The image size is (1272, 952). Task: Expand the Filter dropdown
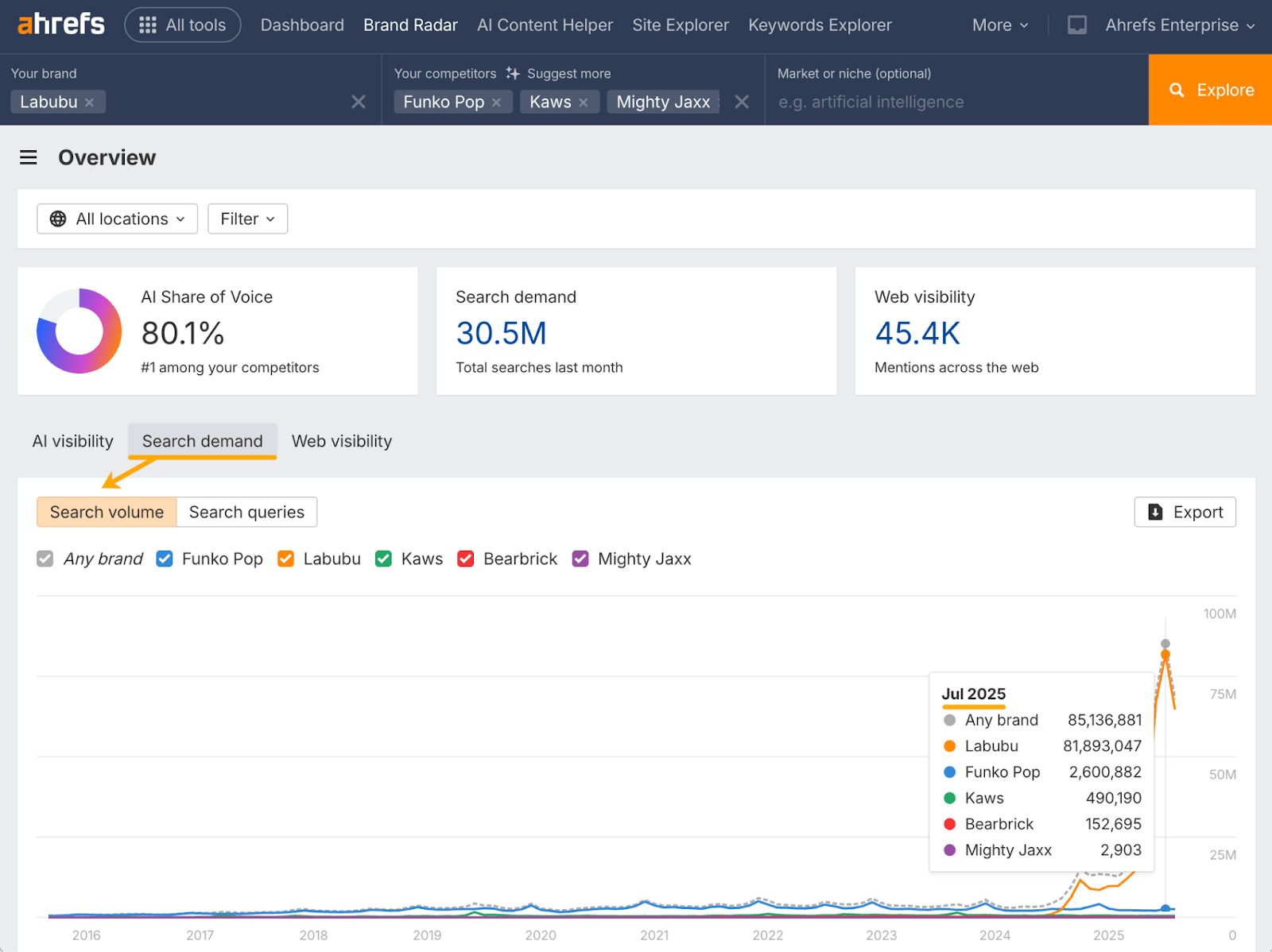[x=247, y=219]
